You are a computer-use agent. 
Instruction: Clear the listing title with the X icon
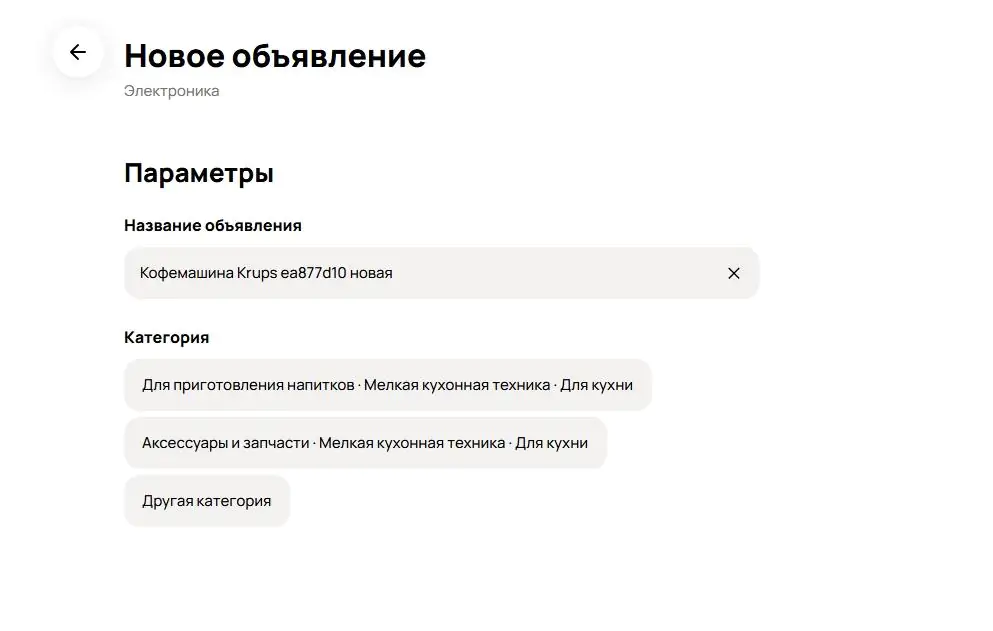click(734, 273)
